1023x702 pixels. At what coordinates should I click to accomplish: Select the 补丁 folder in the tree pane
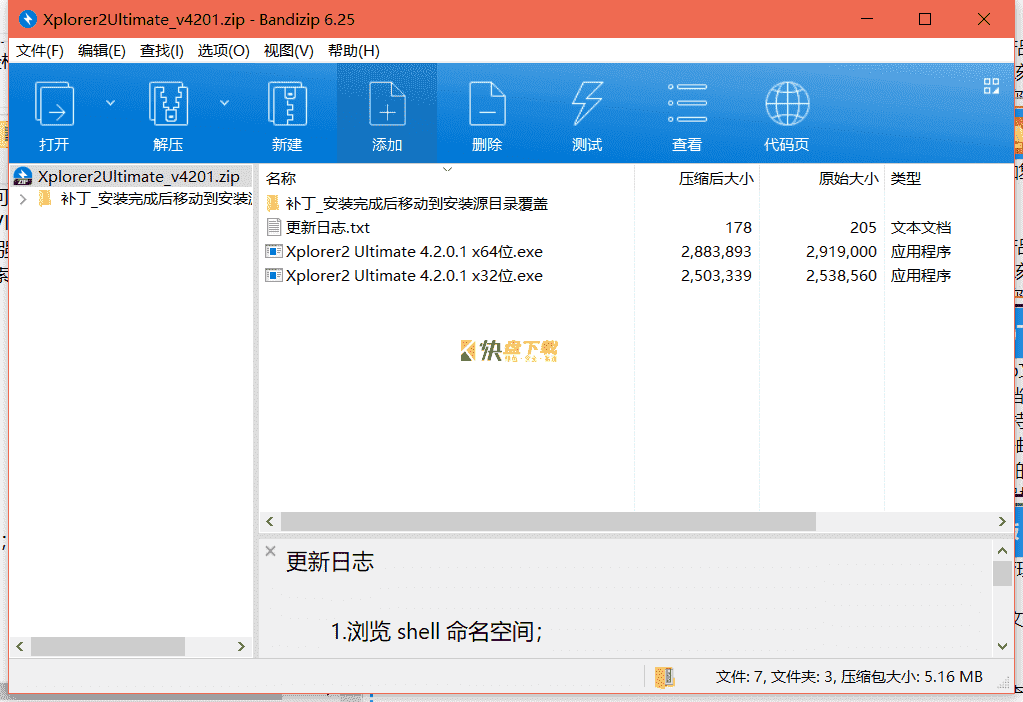tap(155, 199)
